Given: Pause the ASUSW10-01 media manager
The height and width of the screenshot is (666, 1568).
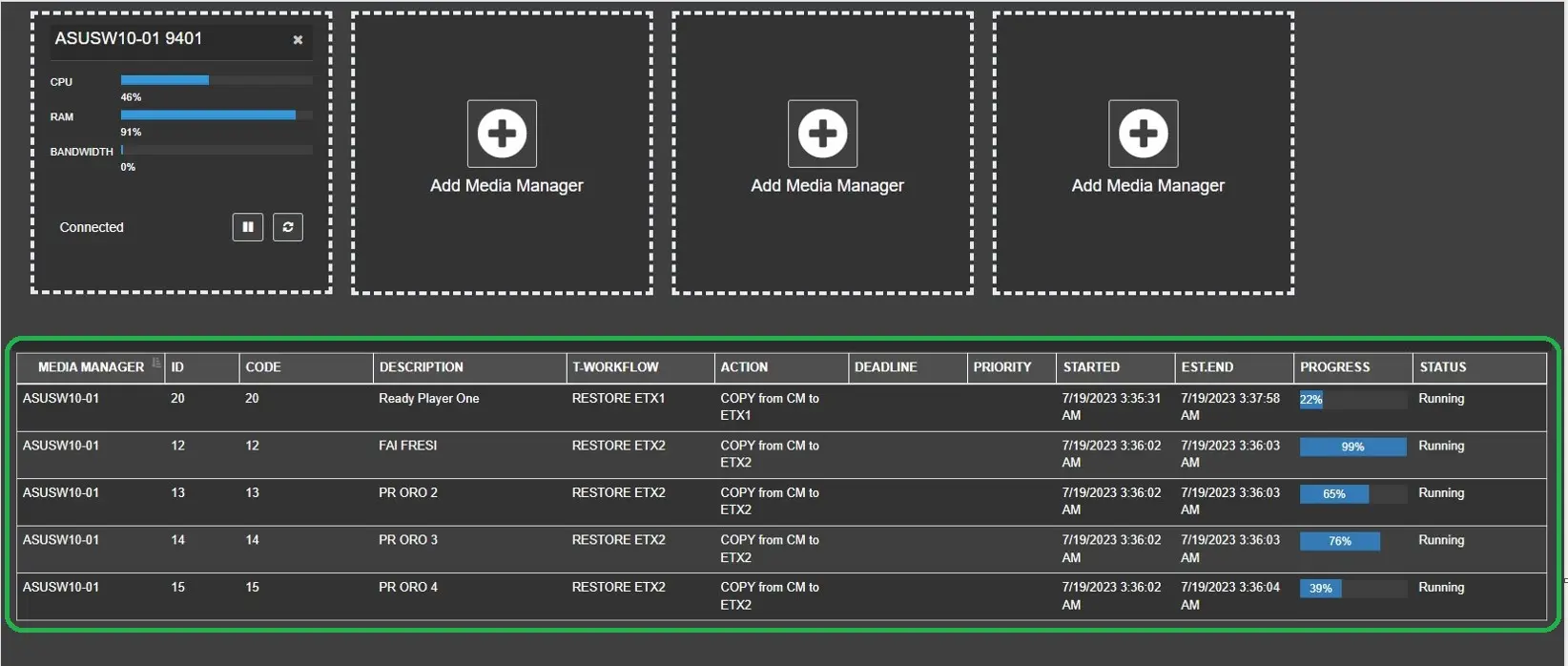Looking at the screenshot, I should [x=248, y=227].
